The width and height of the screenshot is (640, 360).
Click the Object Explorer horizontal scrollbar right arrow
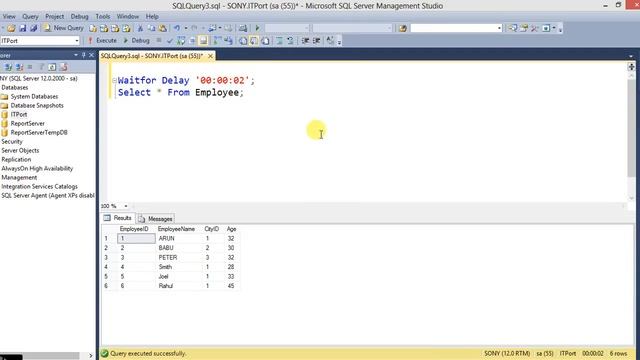click(x=91, y=356)
